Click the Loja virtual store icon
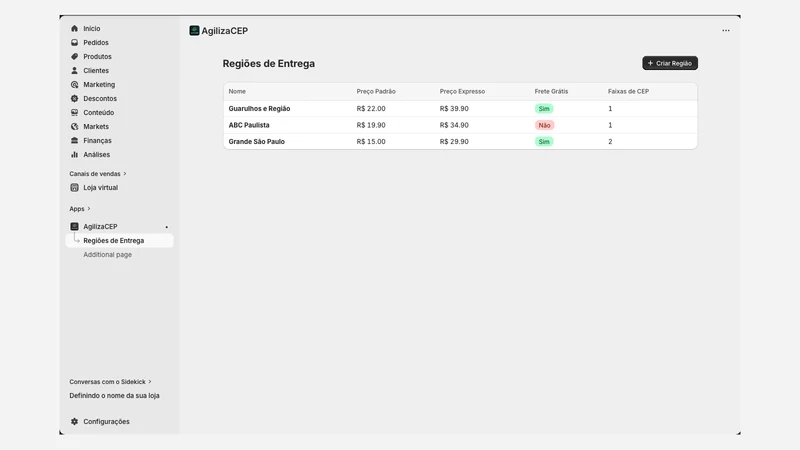Screen dimensions: 800x450 74,188
